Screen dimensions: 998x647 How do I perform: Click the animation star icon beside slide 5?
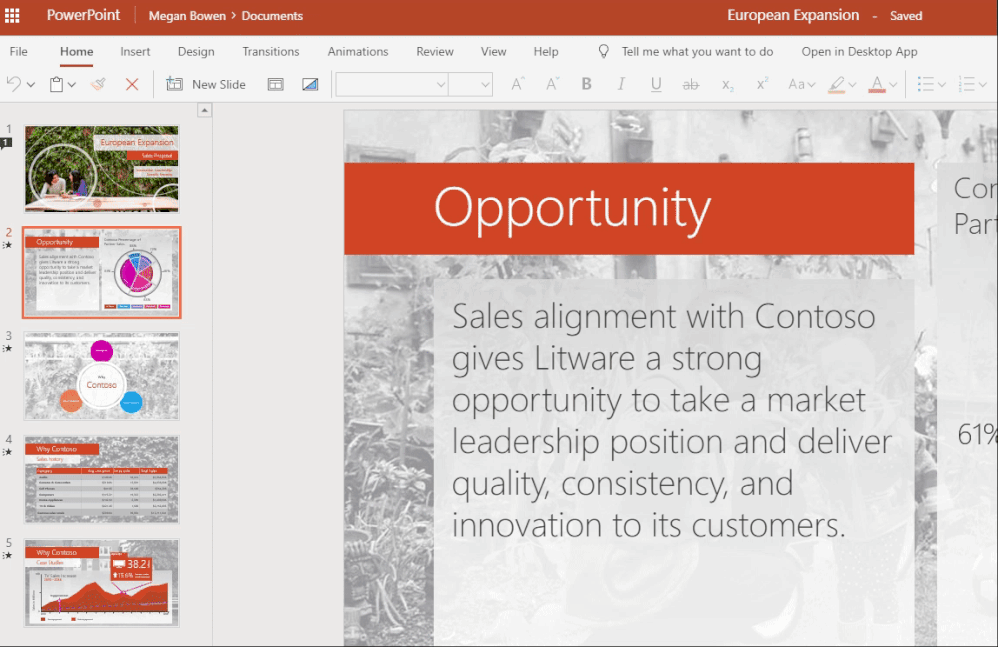(7, 555)
